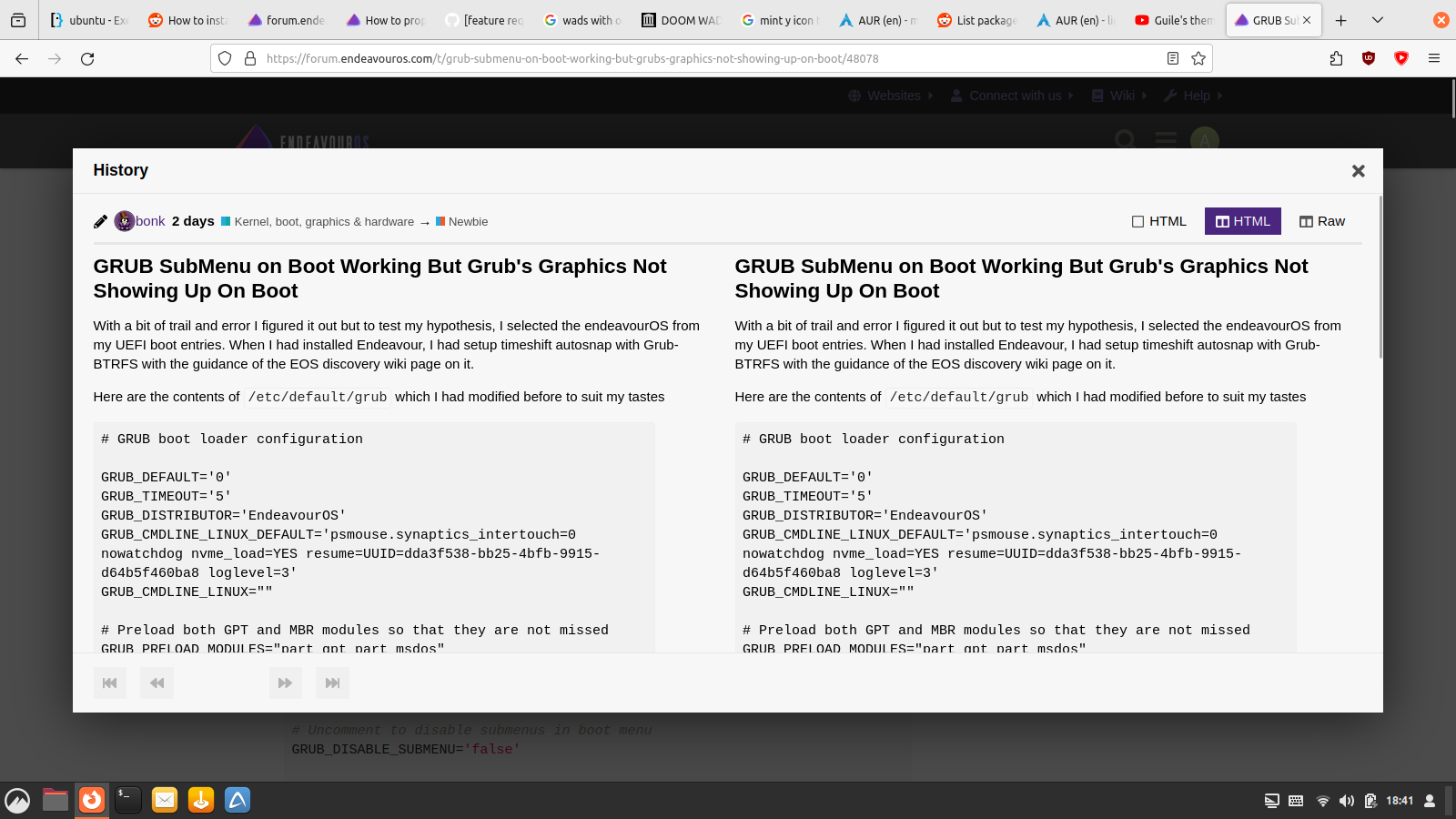
Task: Open recent browsing history button in tab bar
Action: (18, 20)
